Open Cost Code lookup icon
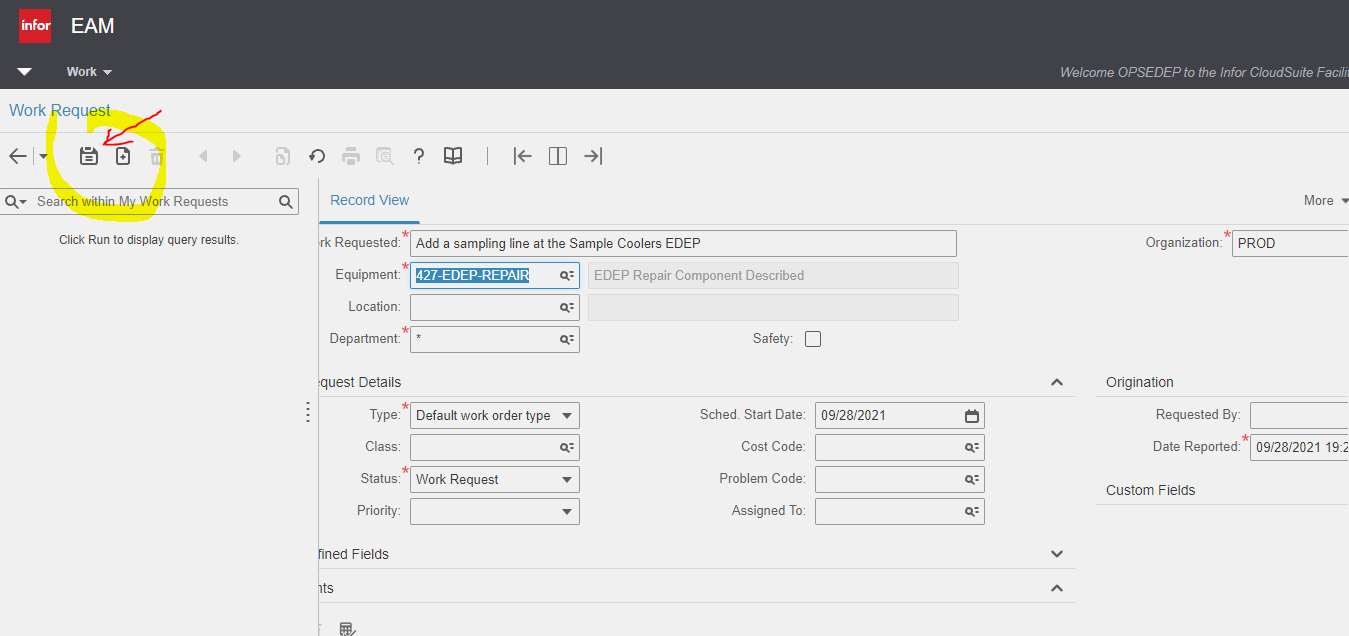Viewport: 1349px width, 636px height. click(972, 447)
